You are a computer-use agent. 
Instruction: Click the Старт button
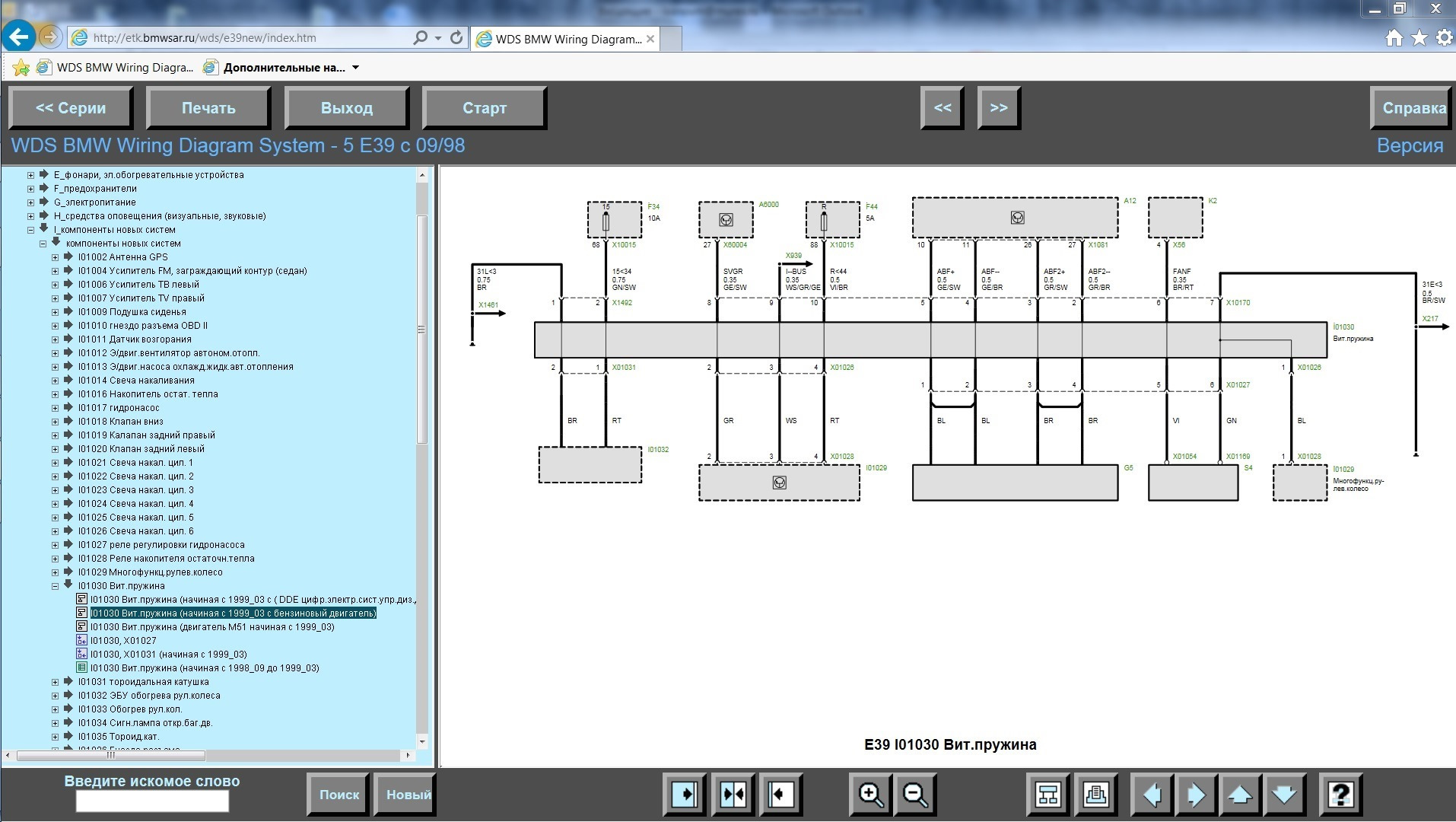click(x=485, y=108)
